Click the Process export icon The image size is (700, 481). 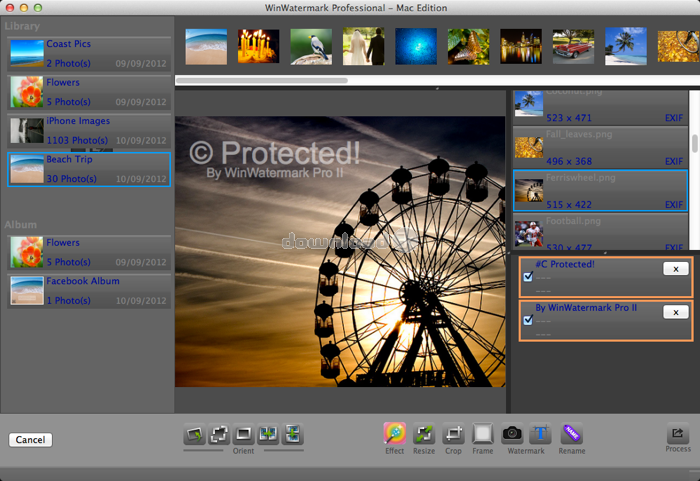678,432
